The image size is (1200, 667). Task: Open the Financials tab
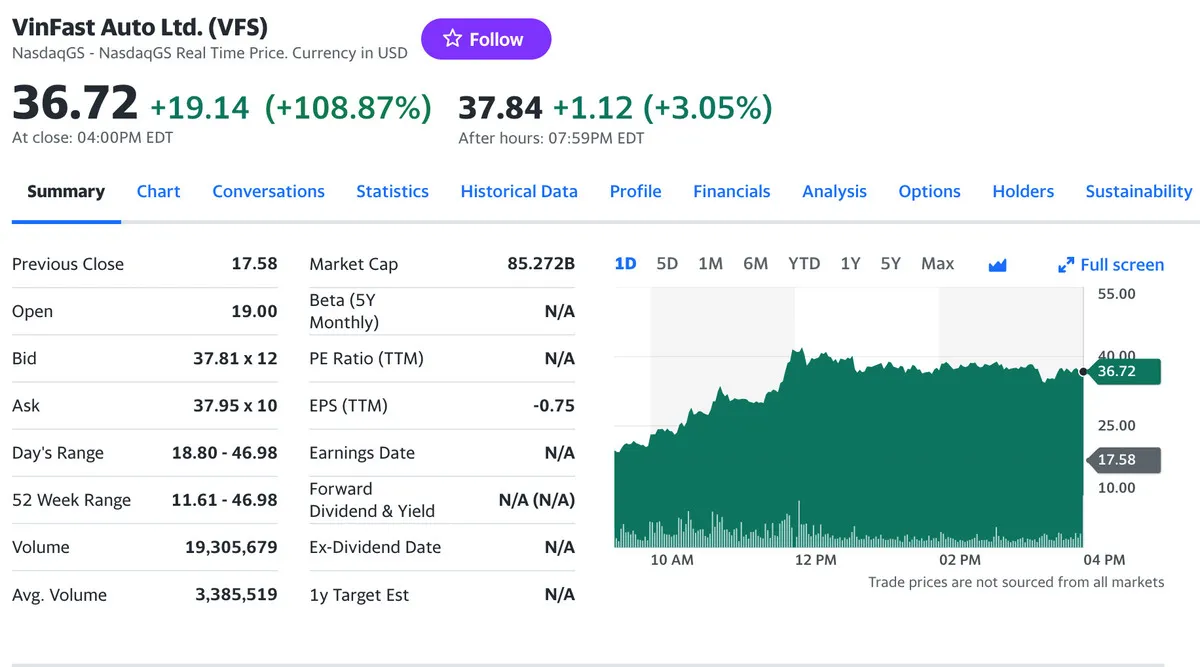[x=731, y=191]
